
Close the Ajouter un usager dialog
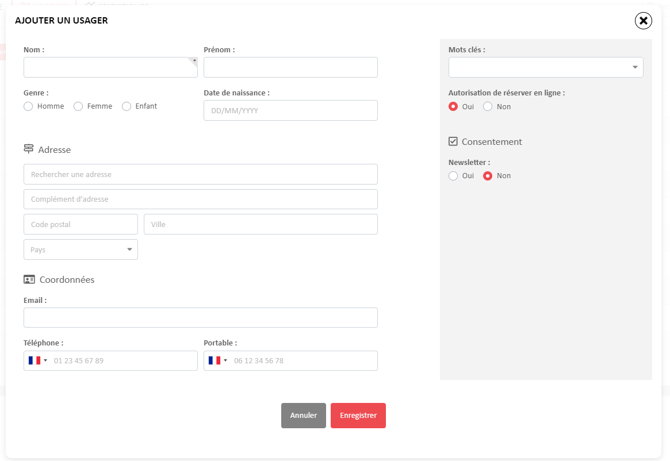click(x=643, y=21)
